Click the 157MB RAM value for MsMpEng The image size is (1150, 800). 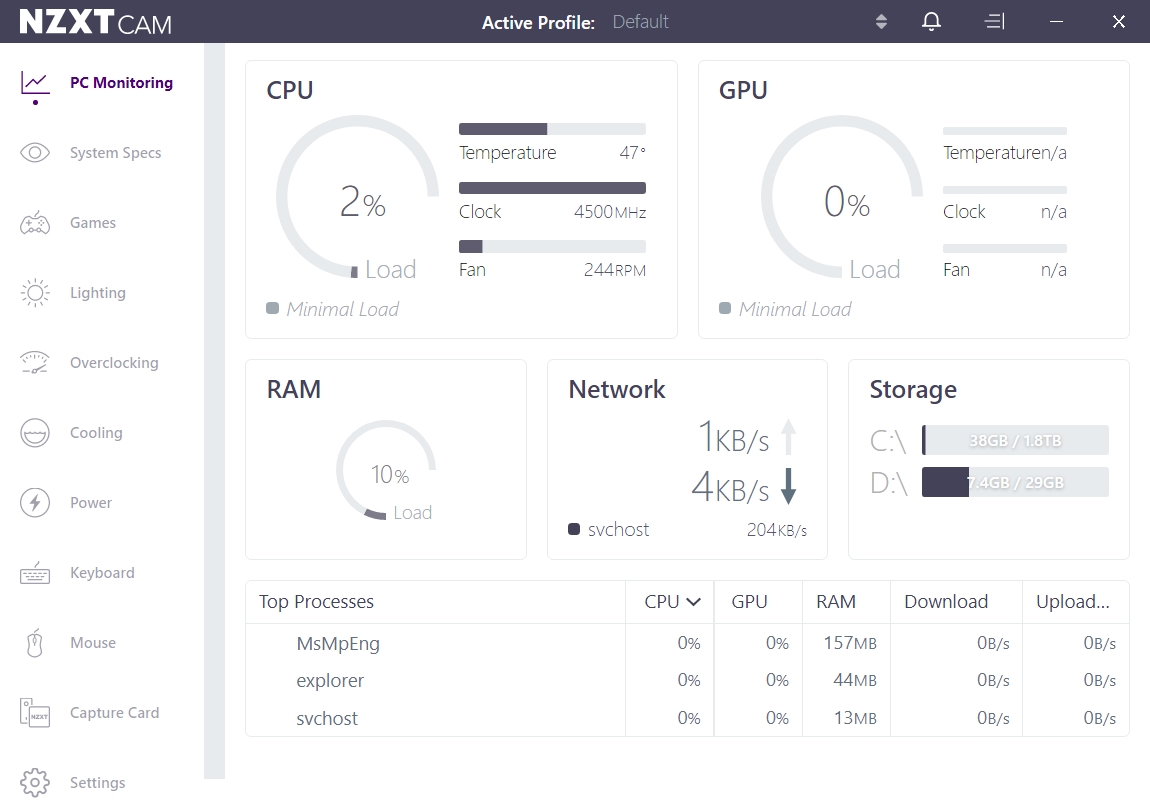850,643
